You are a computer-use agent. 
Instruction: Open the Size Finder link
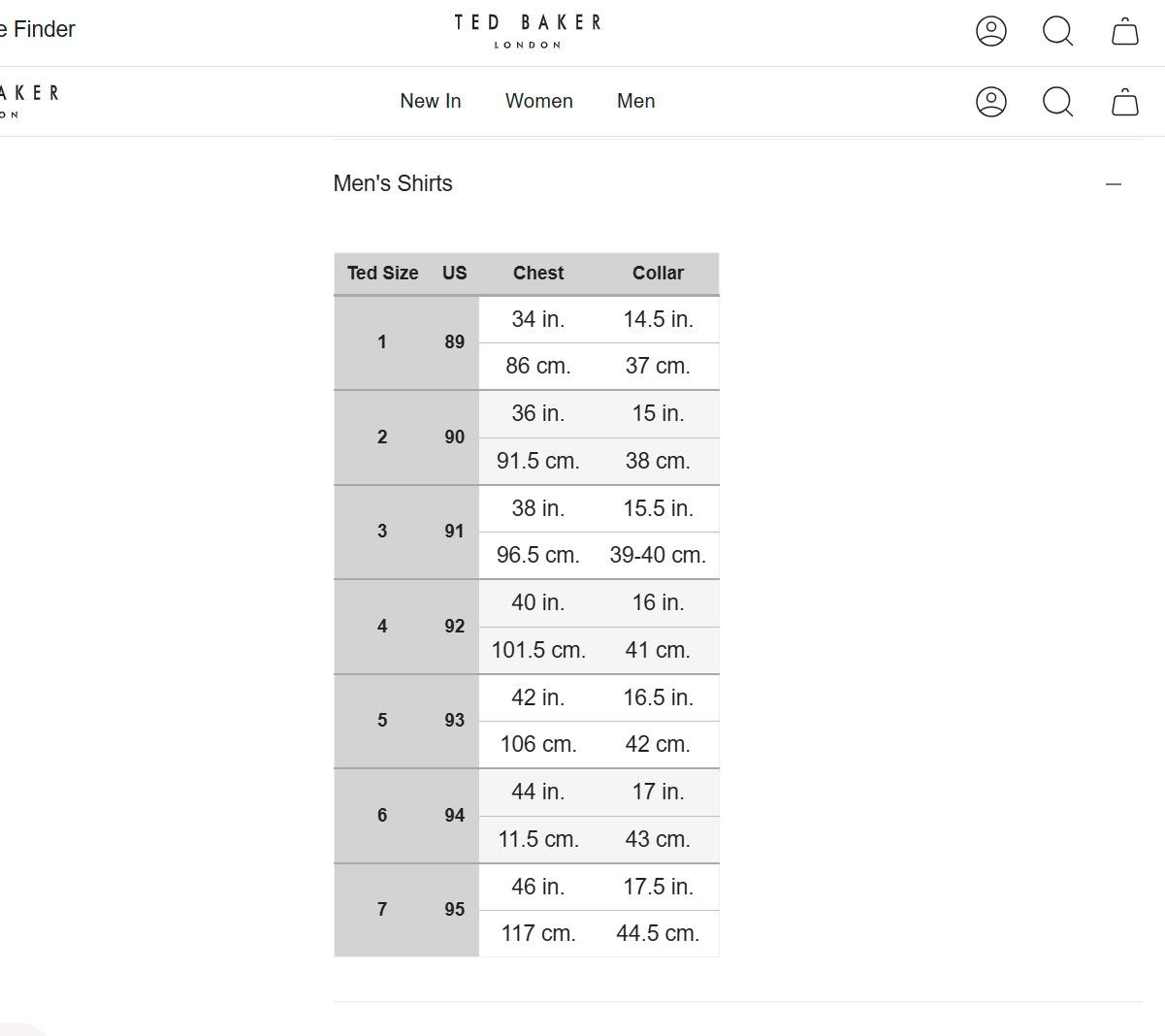[x=37, y=29]
